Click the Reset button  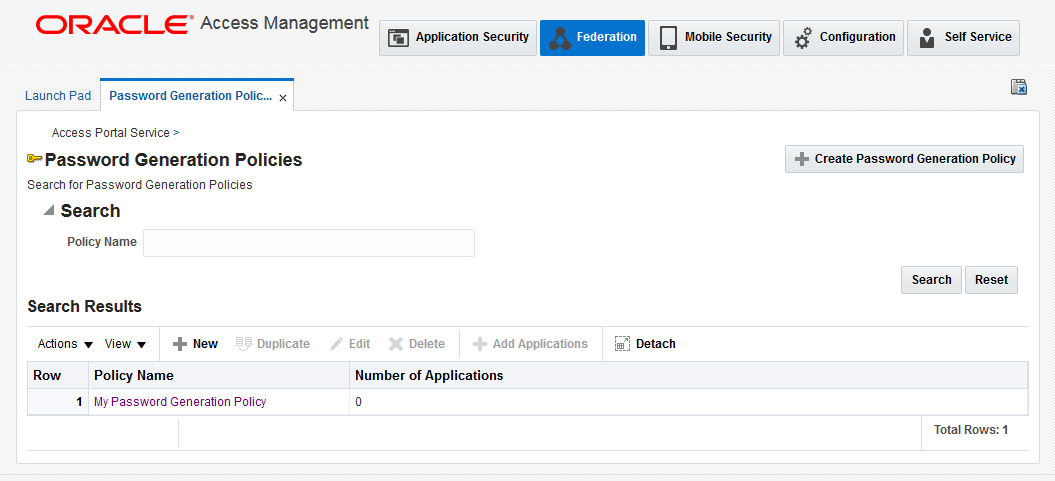click(x=991, y=280)
